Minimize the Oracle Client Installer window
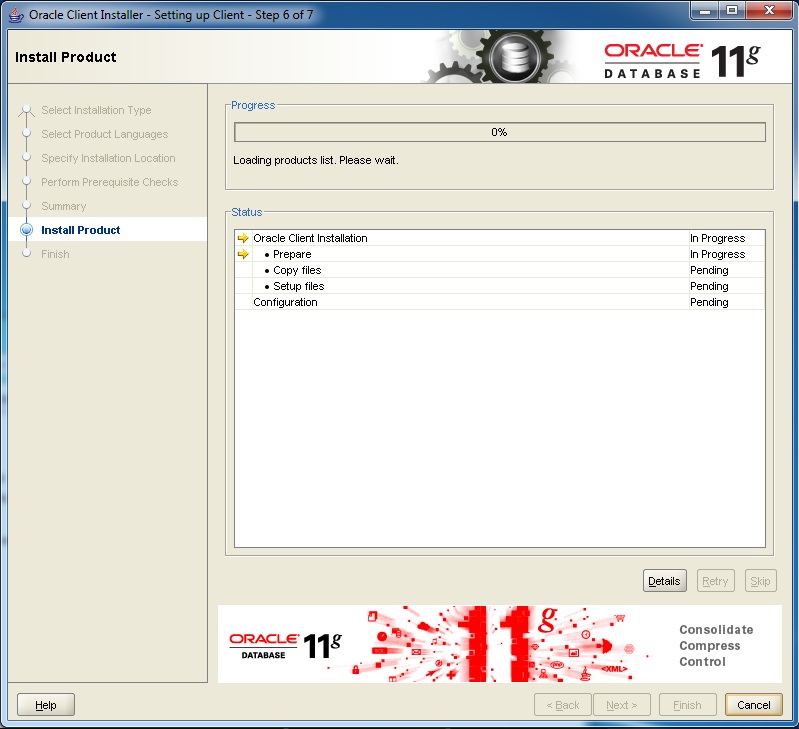This screenshot has width=799, height=729. click(x=705, y=11)
